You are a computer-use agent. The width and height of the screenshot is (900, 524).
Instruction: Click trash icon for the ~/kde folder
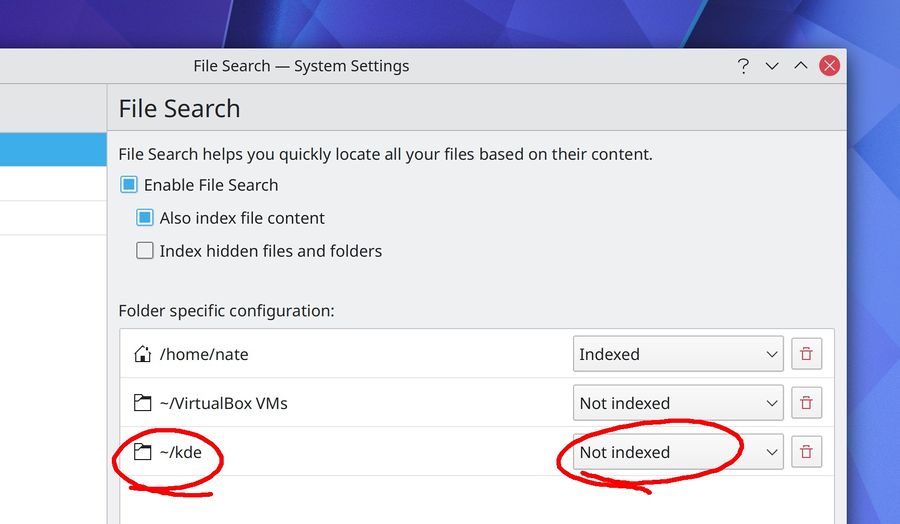[x=806, y=452]
